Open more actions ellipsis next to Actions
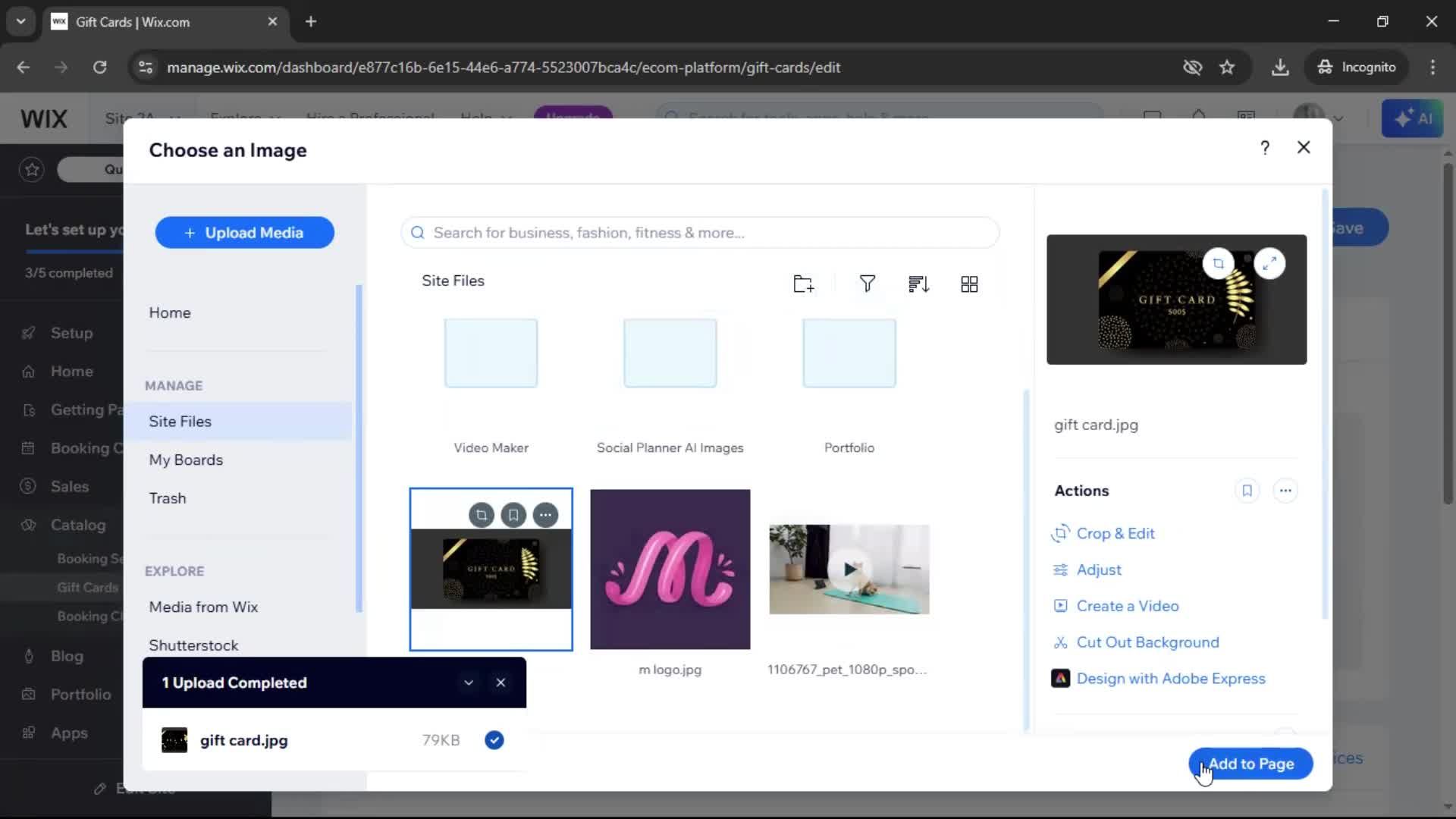 pyautogui.click(x=1285, y=491)
